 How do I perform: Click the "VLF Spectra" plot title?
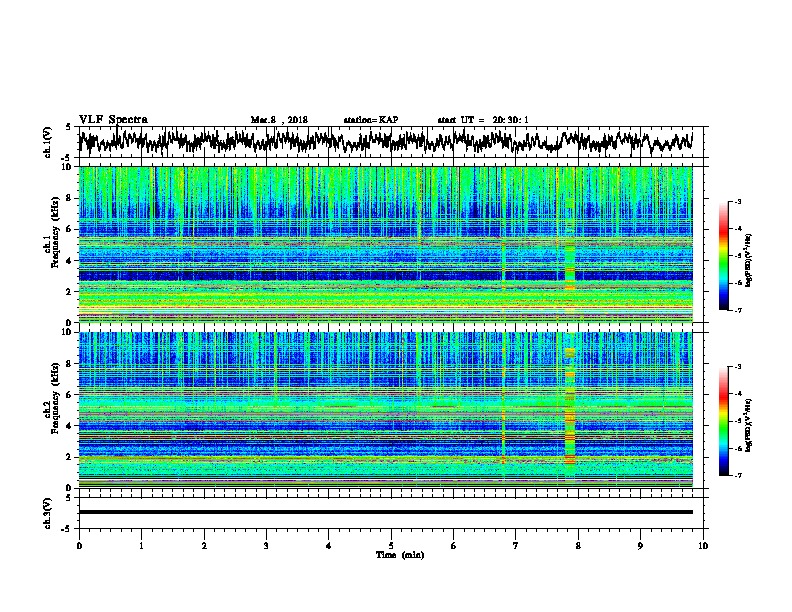tap(113, 120)
